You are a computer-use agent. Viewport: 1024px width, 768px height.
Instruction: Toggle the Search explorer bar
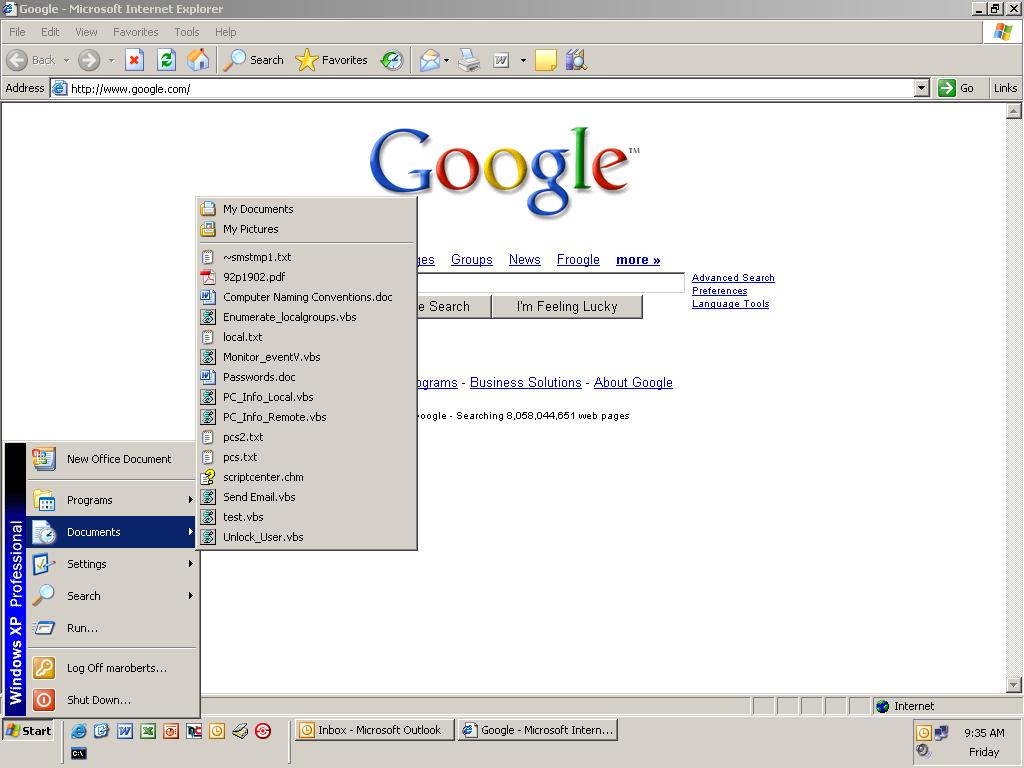point(253,60)
